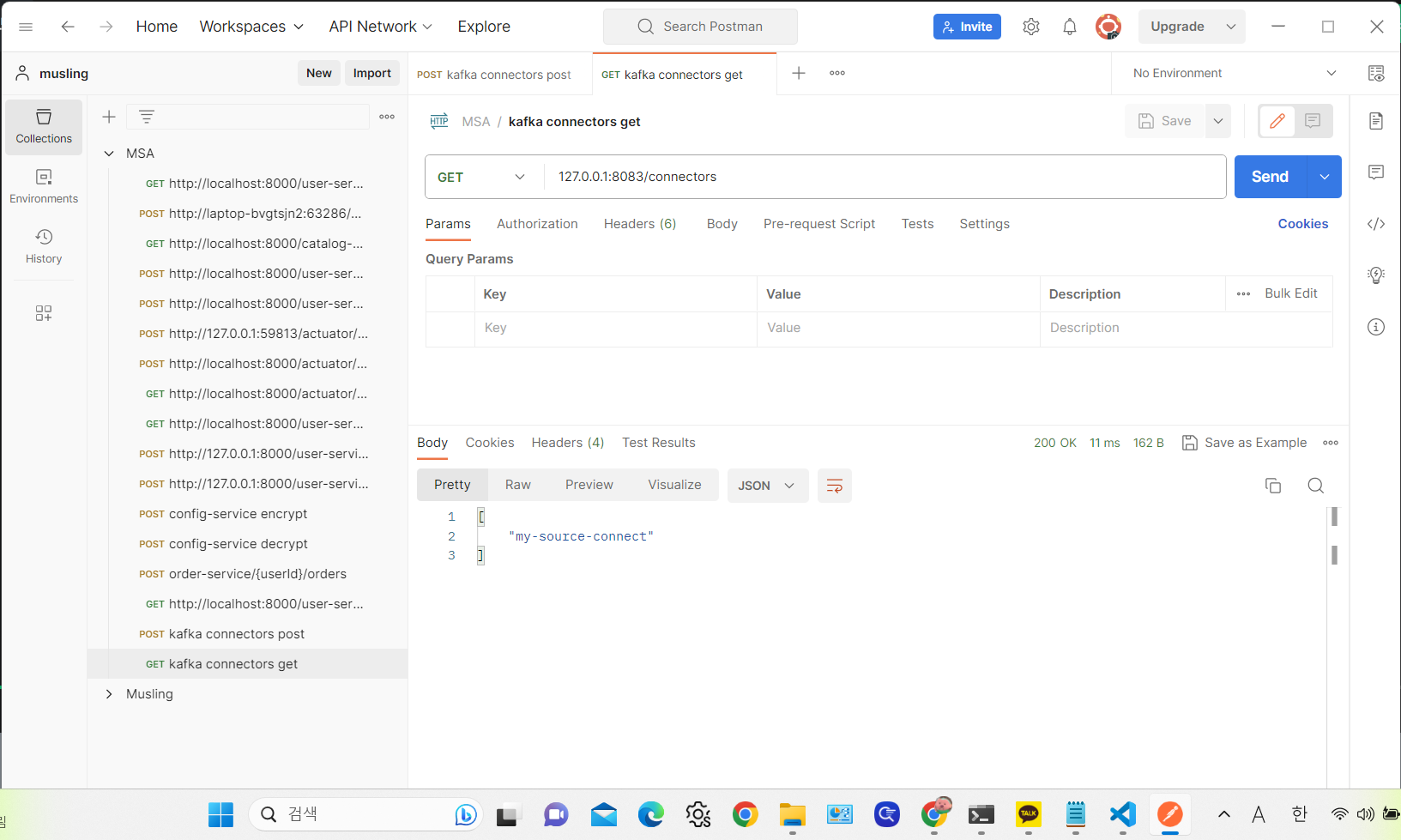
Task: Show response Test Results tab
Action: pyautogui.click(x=659, y=443)
